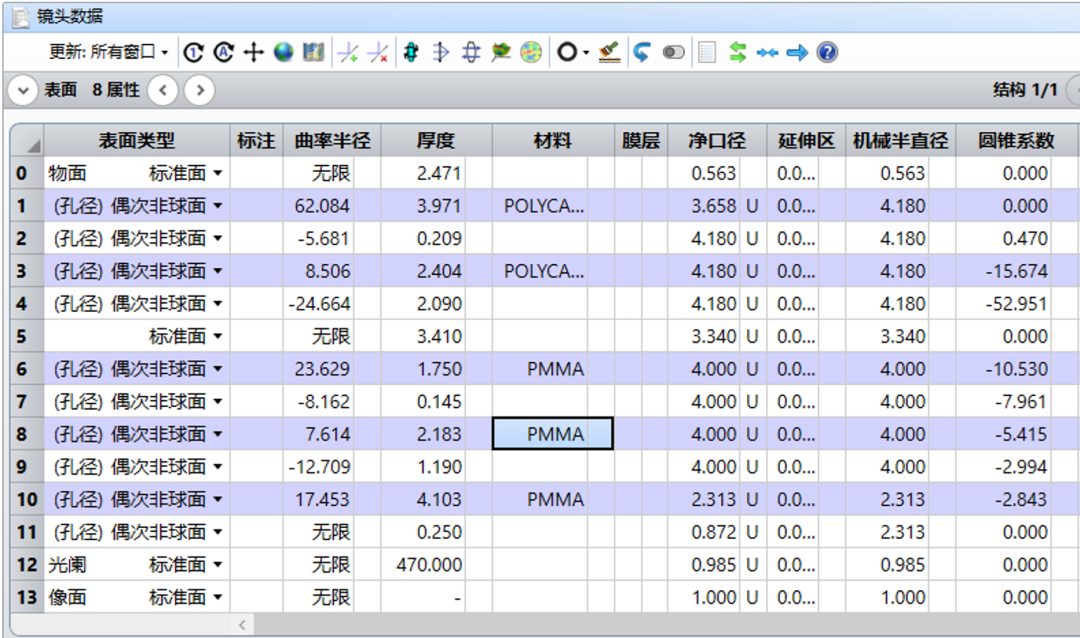The image size is (1080, 638).
Task: Click radius value -24.664 in row 4
Action: [320, 304]
